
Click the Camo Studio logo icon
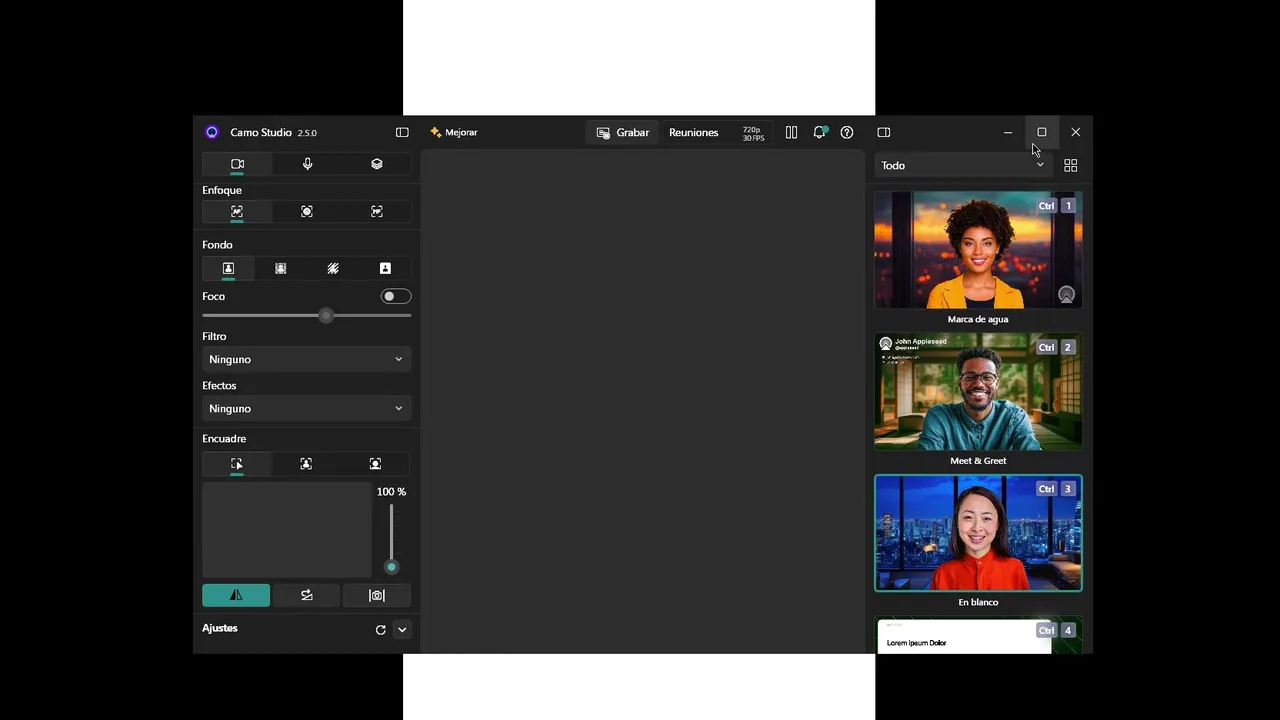[212, 132]
